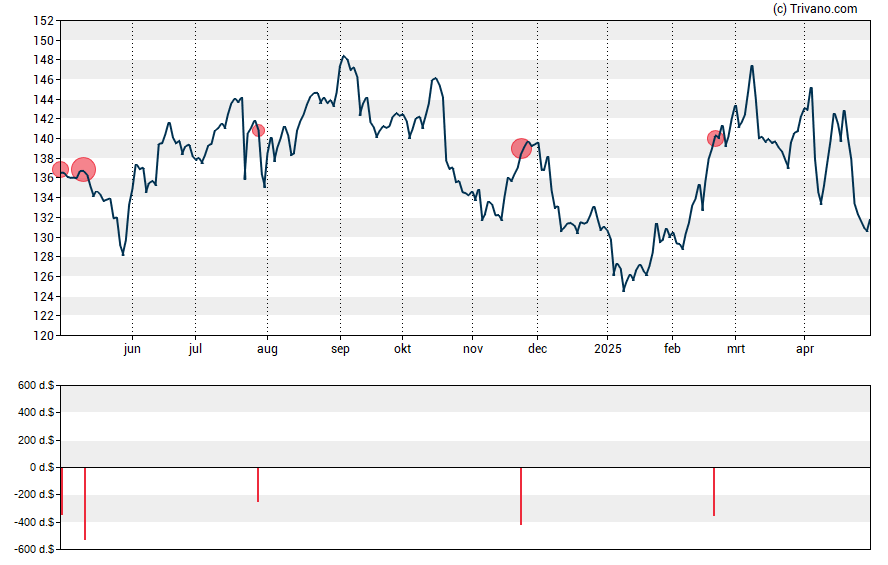The height and width of the screenshot is (565, 888).
Task: Click the '-600 d.$' axis label
Action: tap(34, 549)
